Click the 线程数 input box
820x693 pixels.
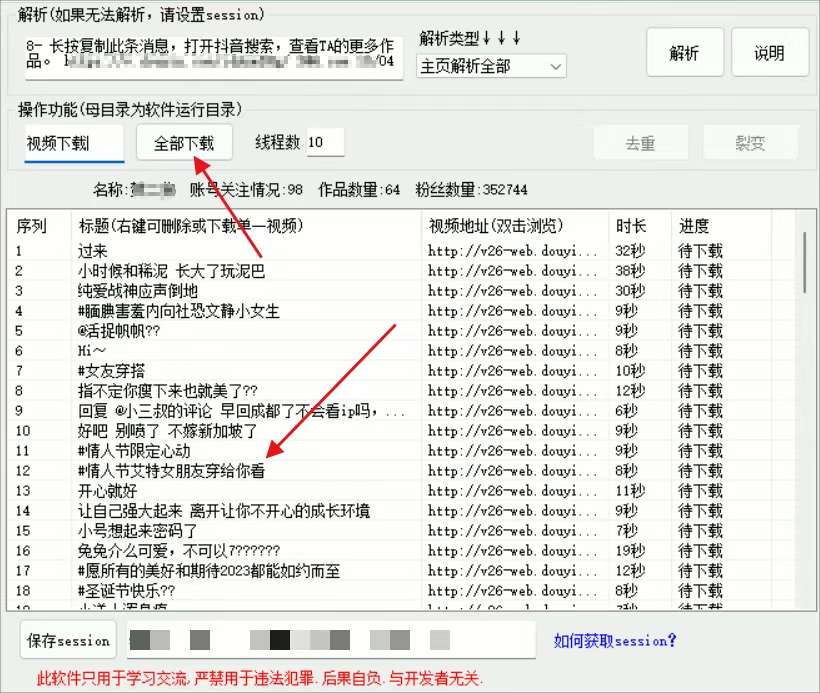[325, 143]
